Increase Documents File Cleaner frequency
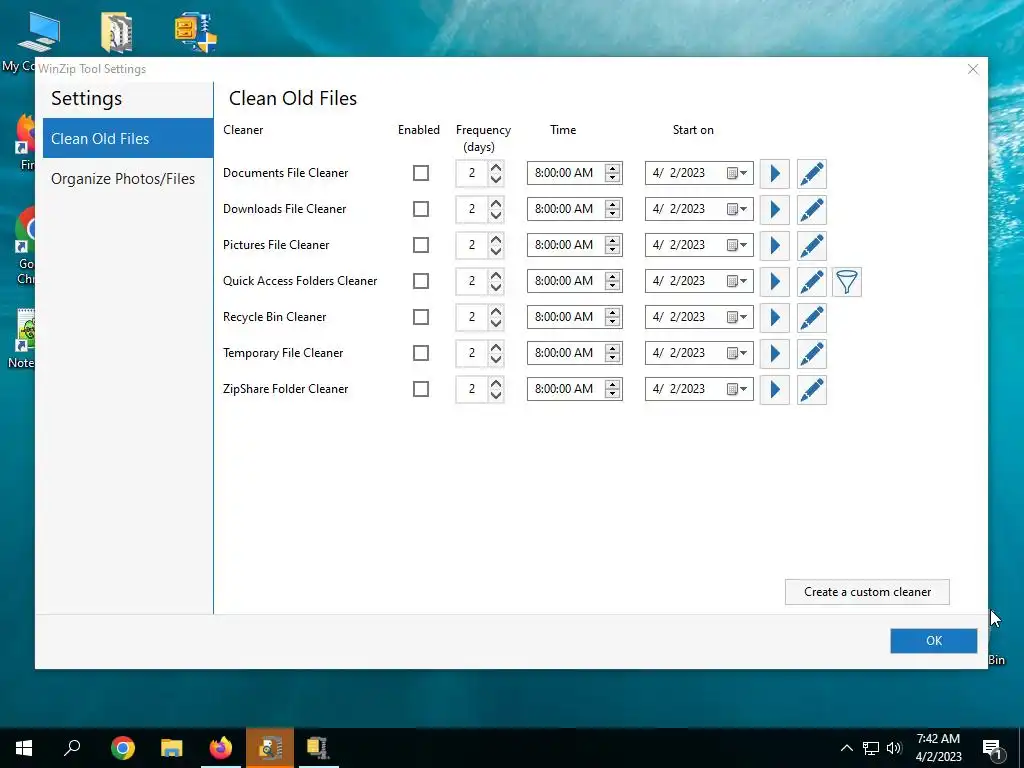The height and width of the screenshot is (768, 1024). (x=496, y=167)
